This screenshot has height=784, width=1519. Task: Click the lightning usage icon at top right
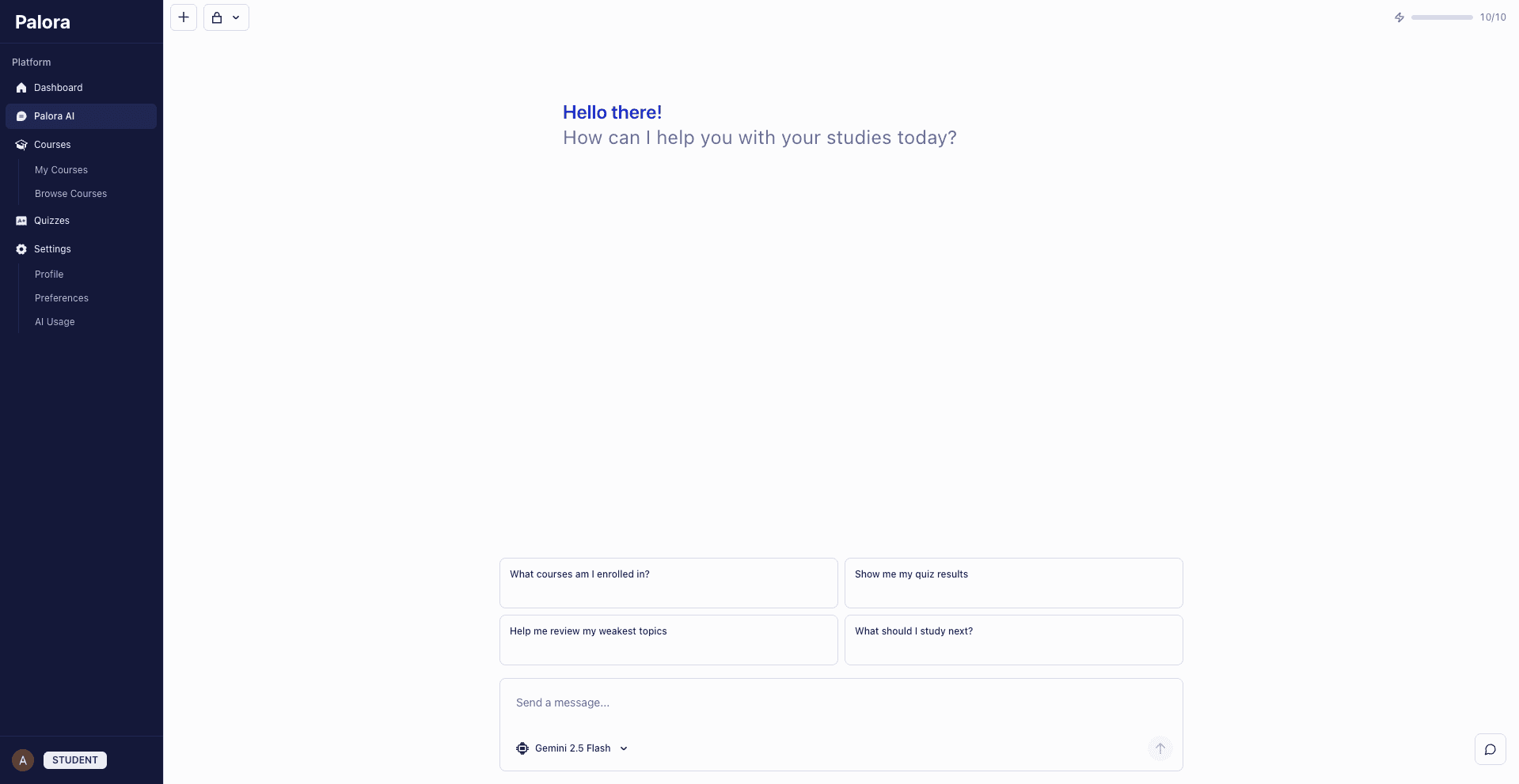[x=1399, y=17]
